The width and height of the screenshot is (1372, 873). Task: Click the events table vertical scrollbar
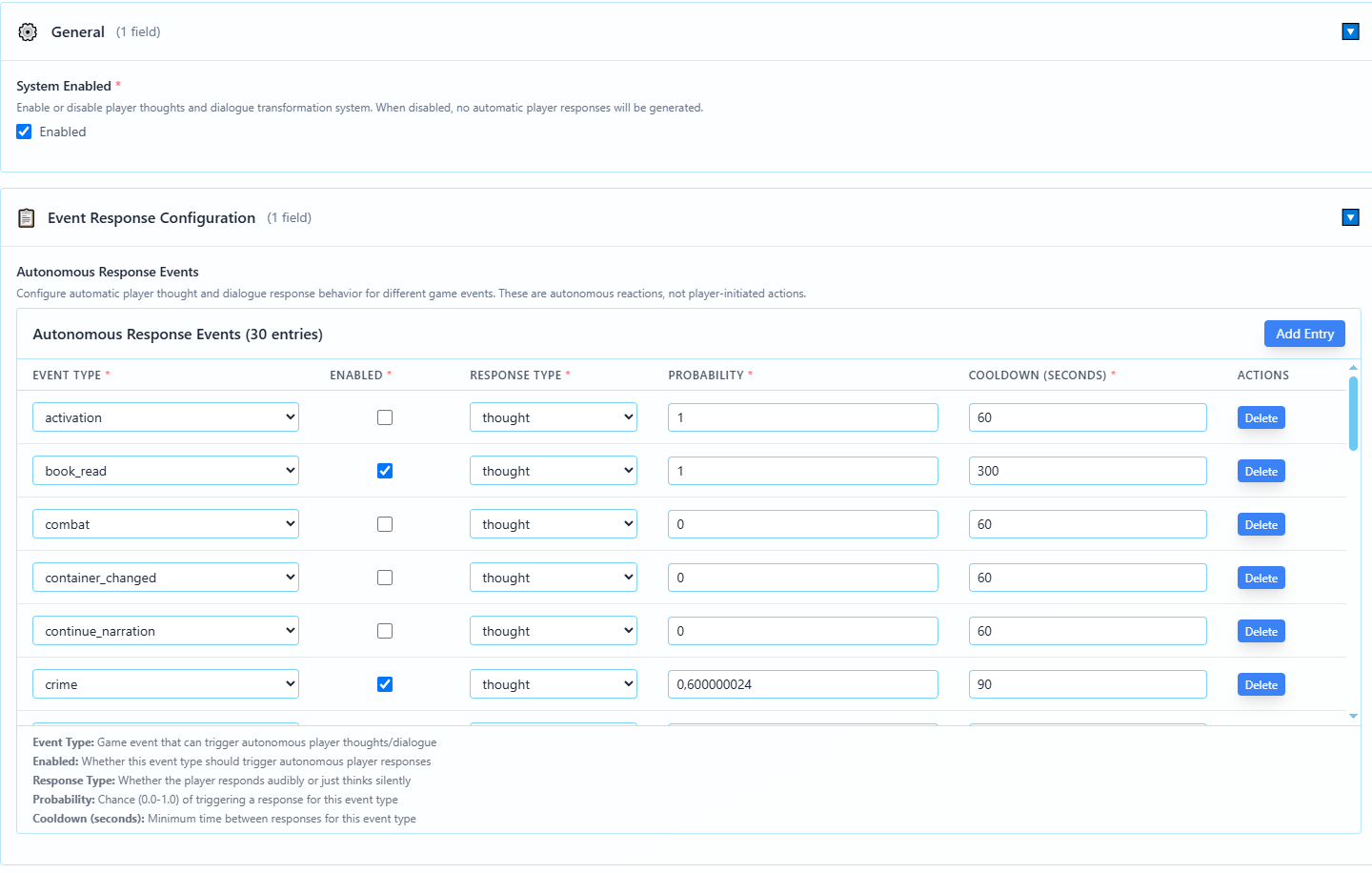(x=1353, y=414)
